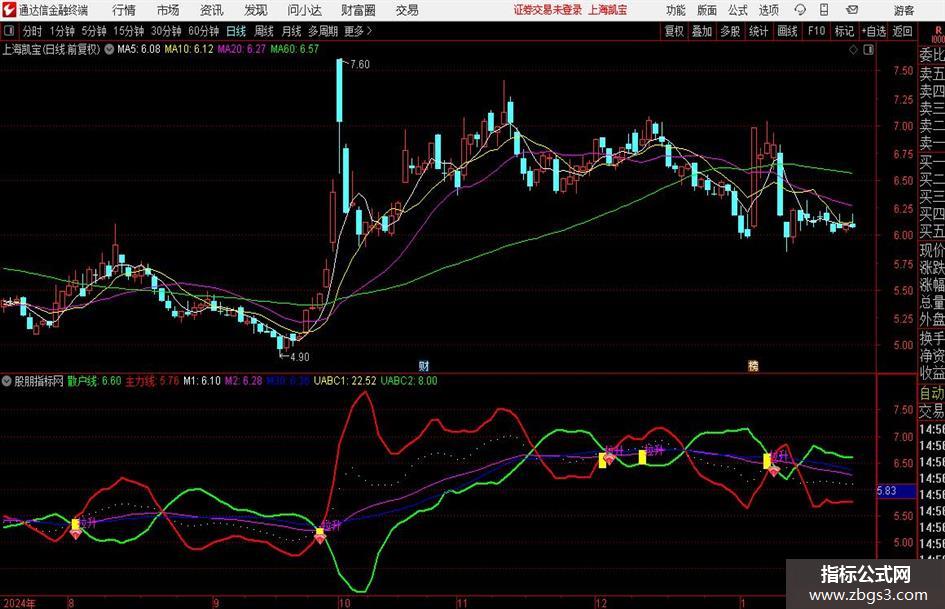Viewport: 945px width, 609px height.
Task: Click the MA20: 6.27 indicator value
Action: pos(241,49)
